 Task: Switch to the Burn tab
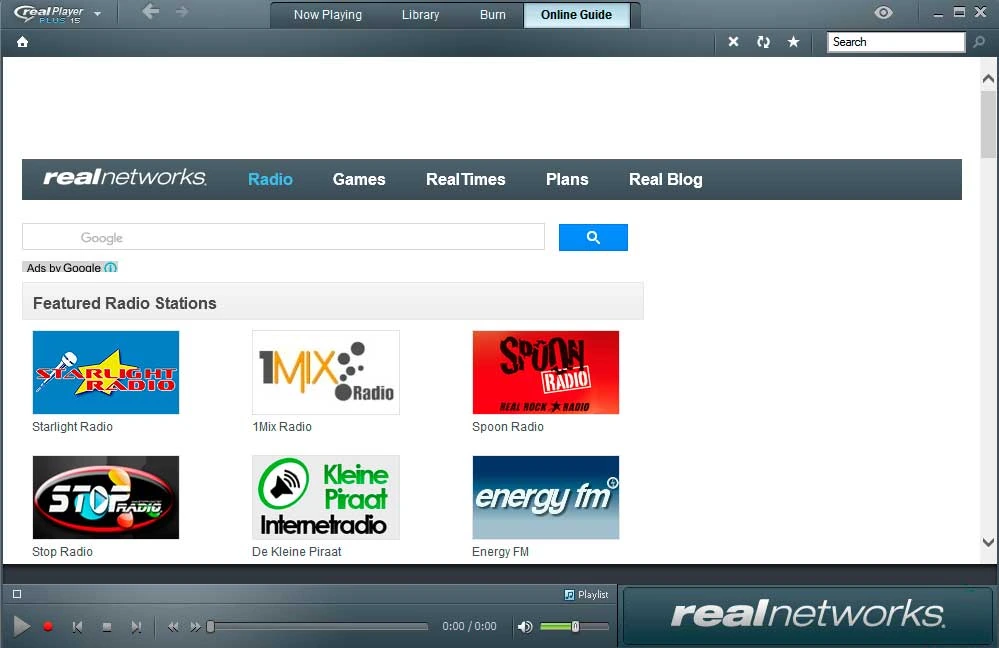click(492, 15)
